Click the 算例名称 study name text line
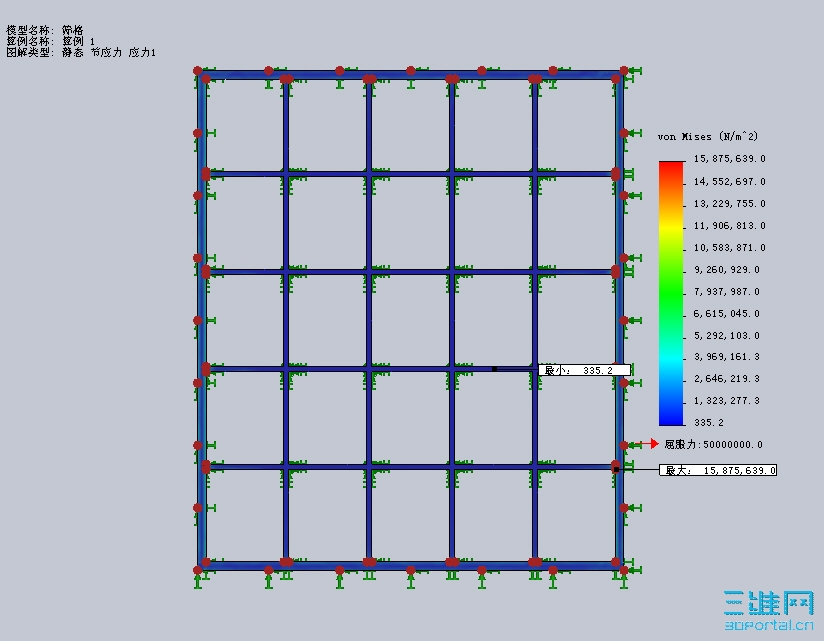824x641 pixels. click(x=50, y=41)
